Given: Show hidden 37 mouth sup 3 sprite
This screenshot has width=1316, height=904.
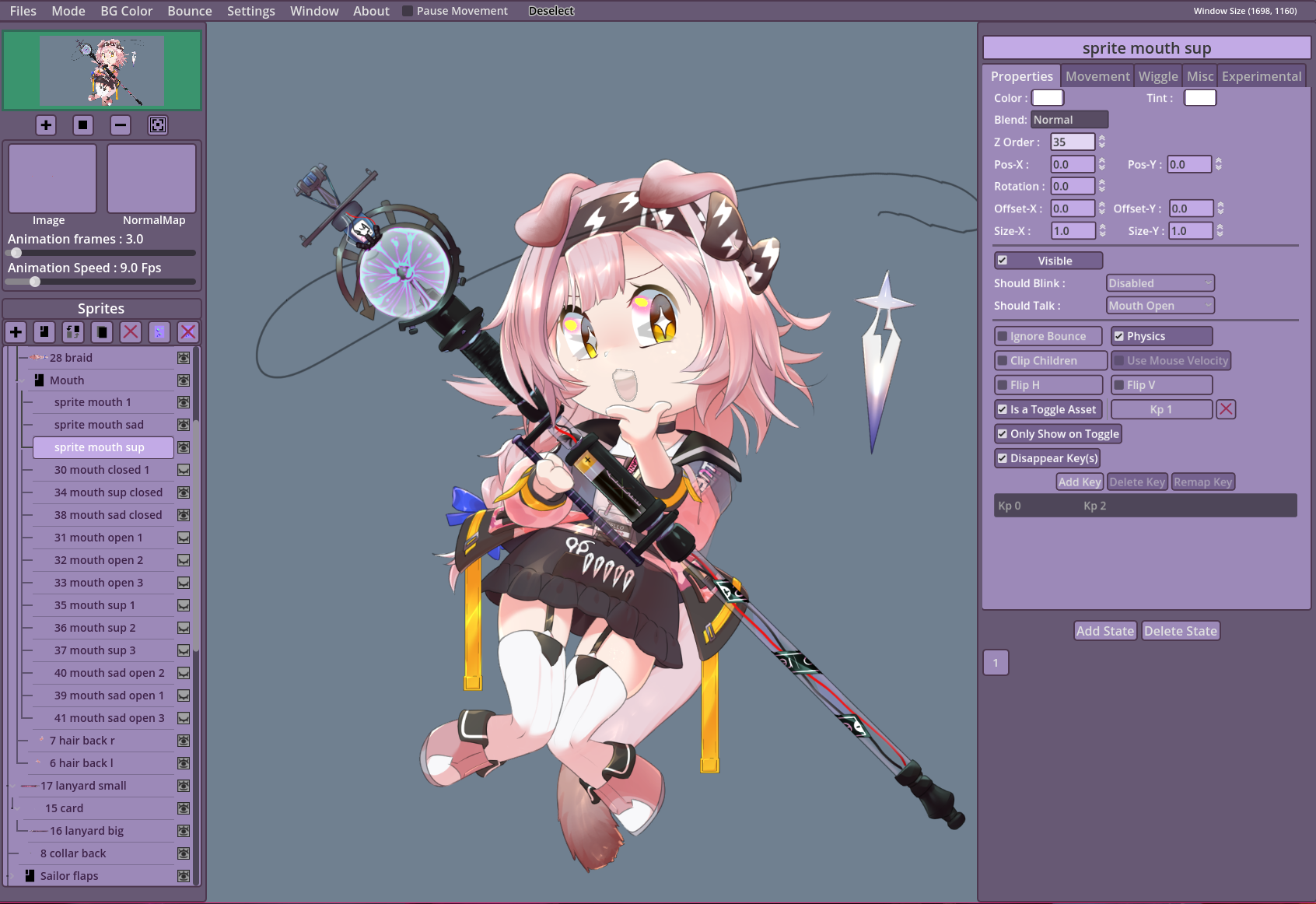Looking at the screenshot, I should [184, 650].
